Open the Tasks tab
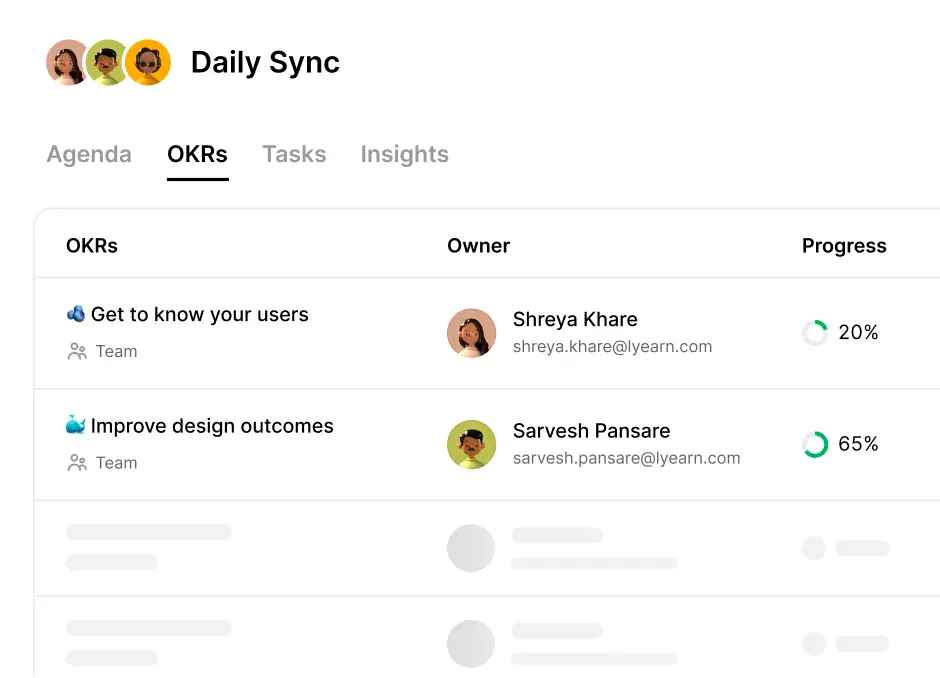This screenshot has width=940, height=678. pyautogui.click(x=294, y=155)
